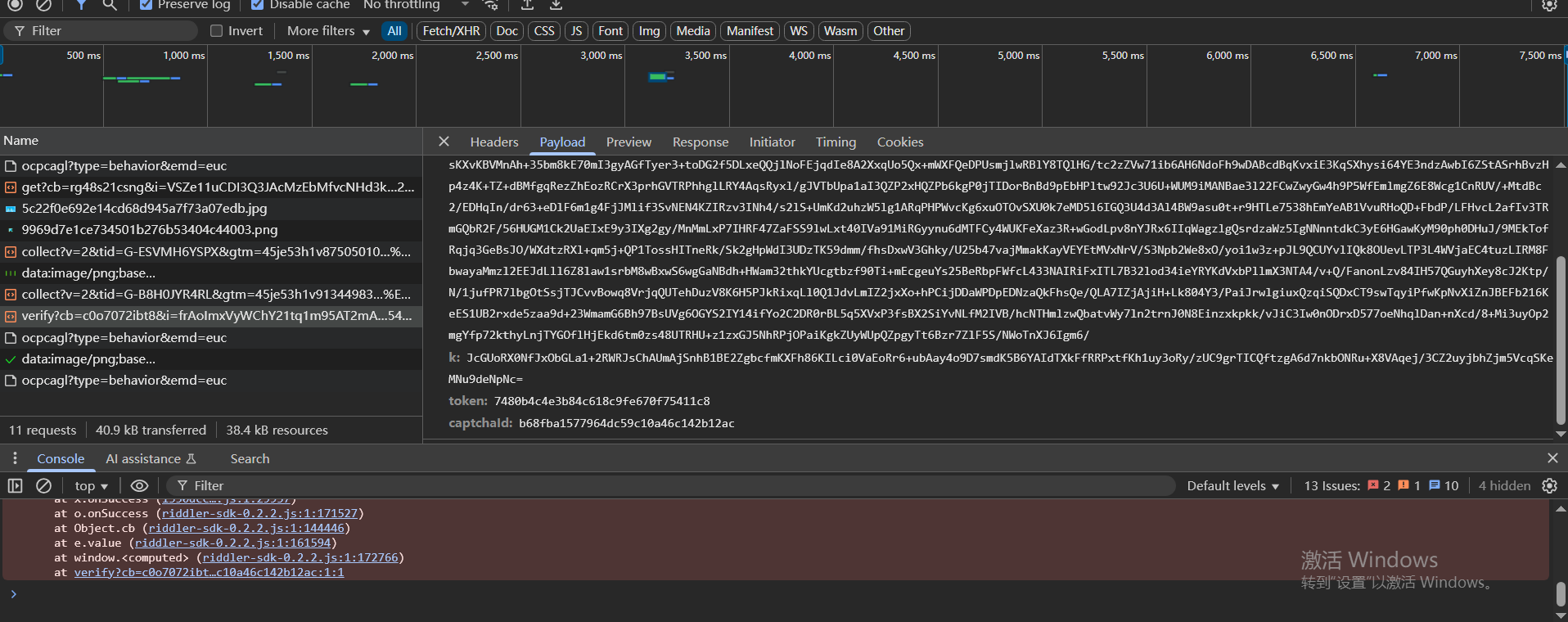Open console settings gear icon
Viewport: 1568px width, 622px height.
(x=1549, y=486)
